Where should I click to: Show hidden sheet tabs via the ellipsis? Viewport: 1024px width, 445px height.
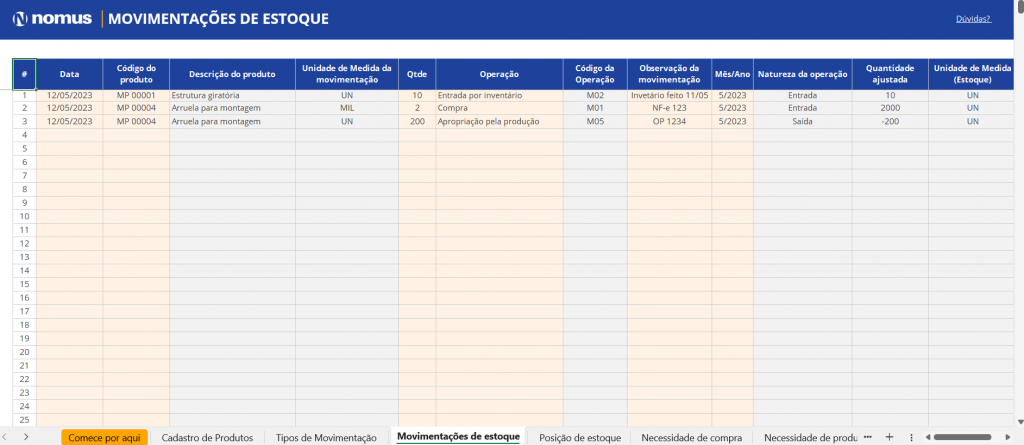tap(867, 437)
